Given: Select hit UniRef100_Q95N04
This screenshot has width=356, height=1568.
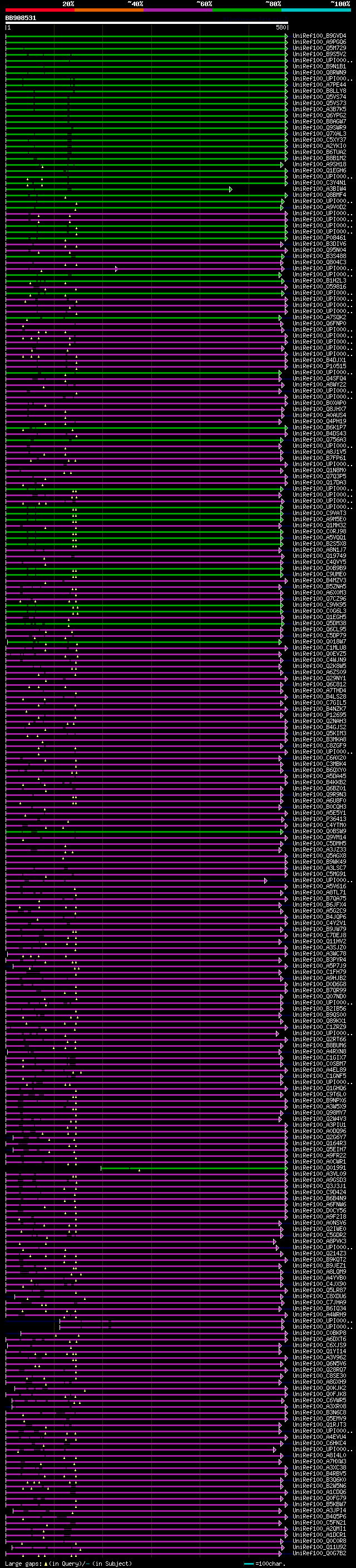Looking at the screenshot, I should pyautogui.click(x=319, y=250).
